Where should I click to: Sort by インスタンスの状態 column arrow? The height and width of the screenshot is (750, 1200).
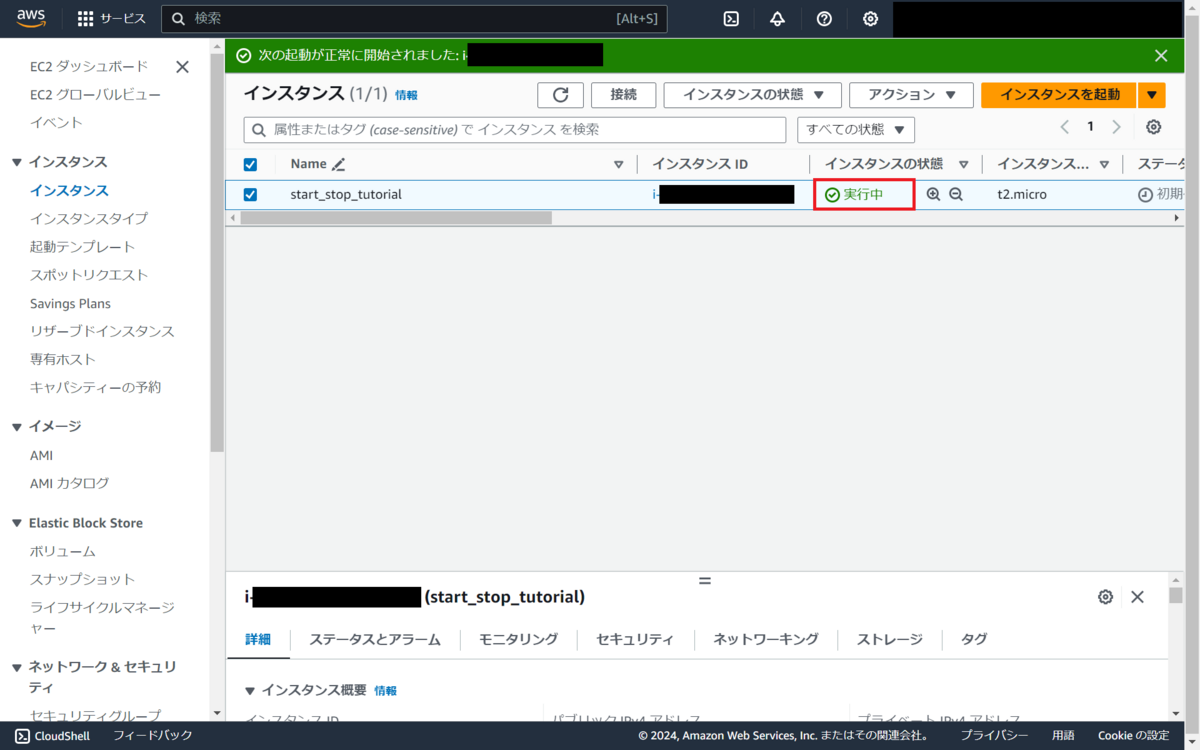click(964, 165)
